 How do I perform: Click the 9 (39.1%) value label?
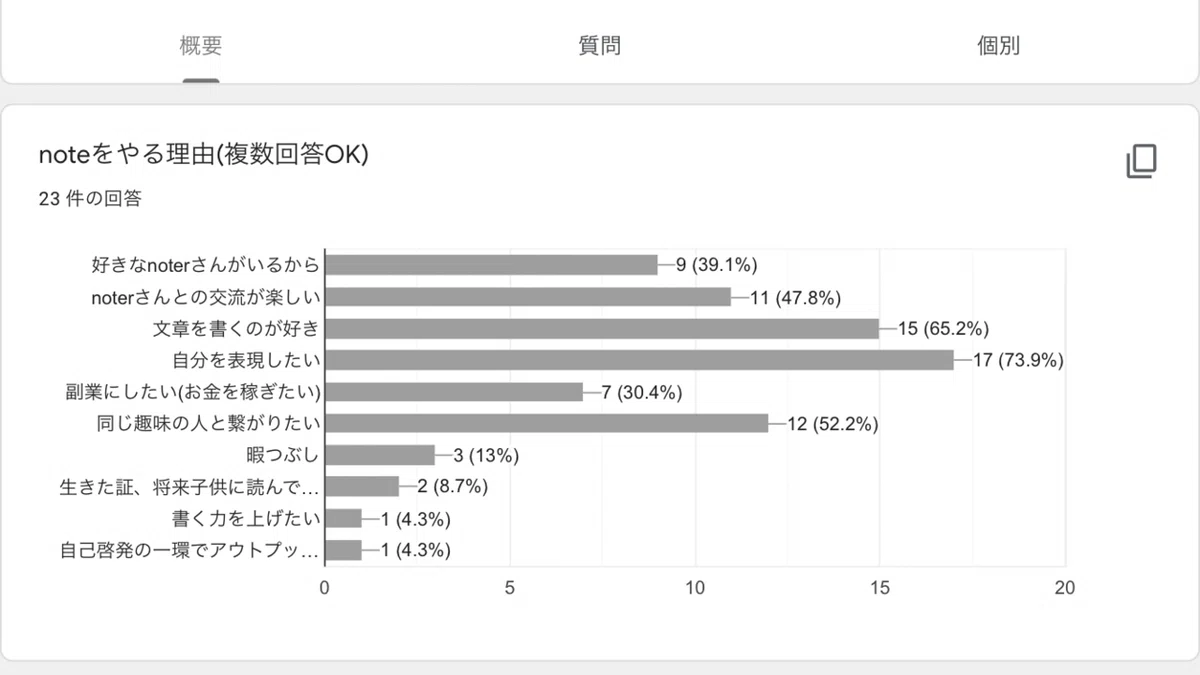click(717, 265)
